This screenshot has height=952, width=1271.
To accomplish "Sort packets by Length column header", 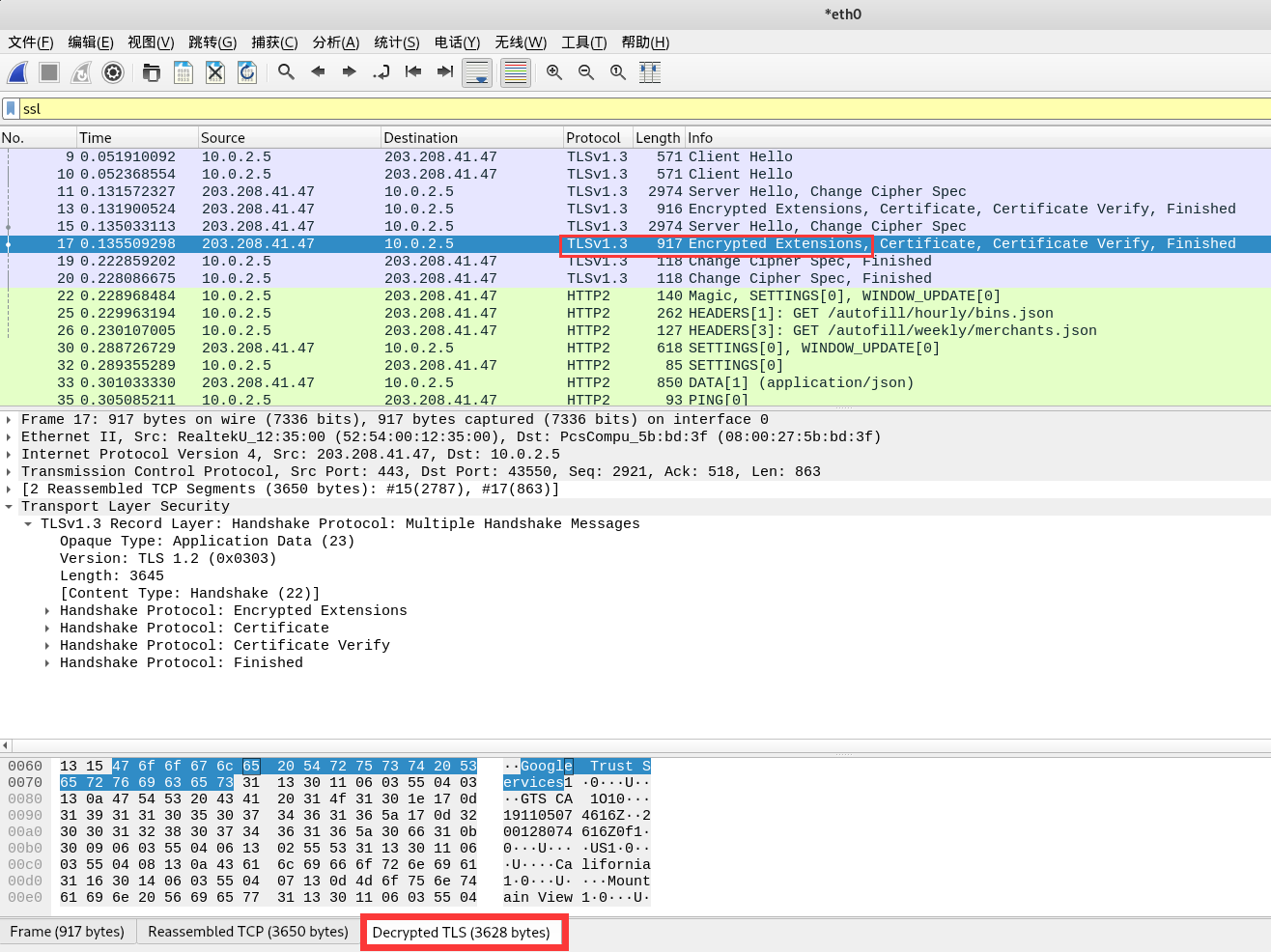I will (658, 138).
